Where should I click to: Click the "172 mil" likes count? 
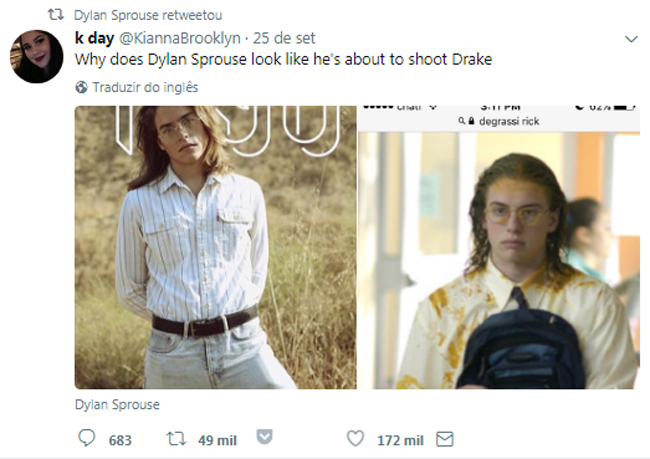[x=399, y=440]
